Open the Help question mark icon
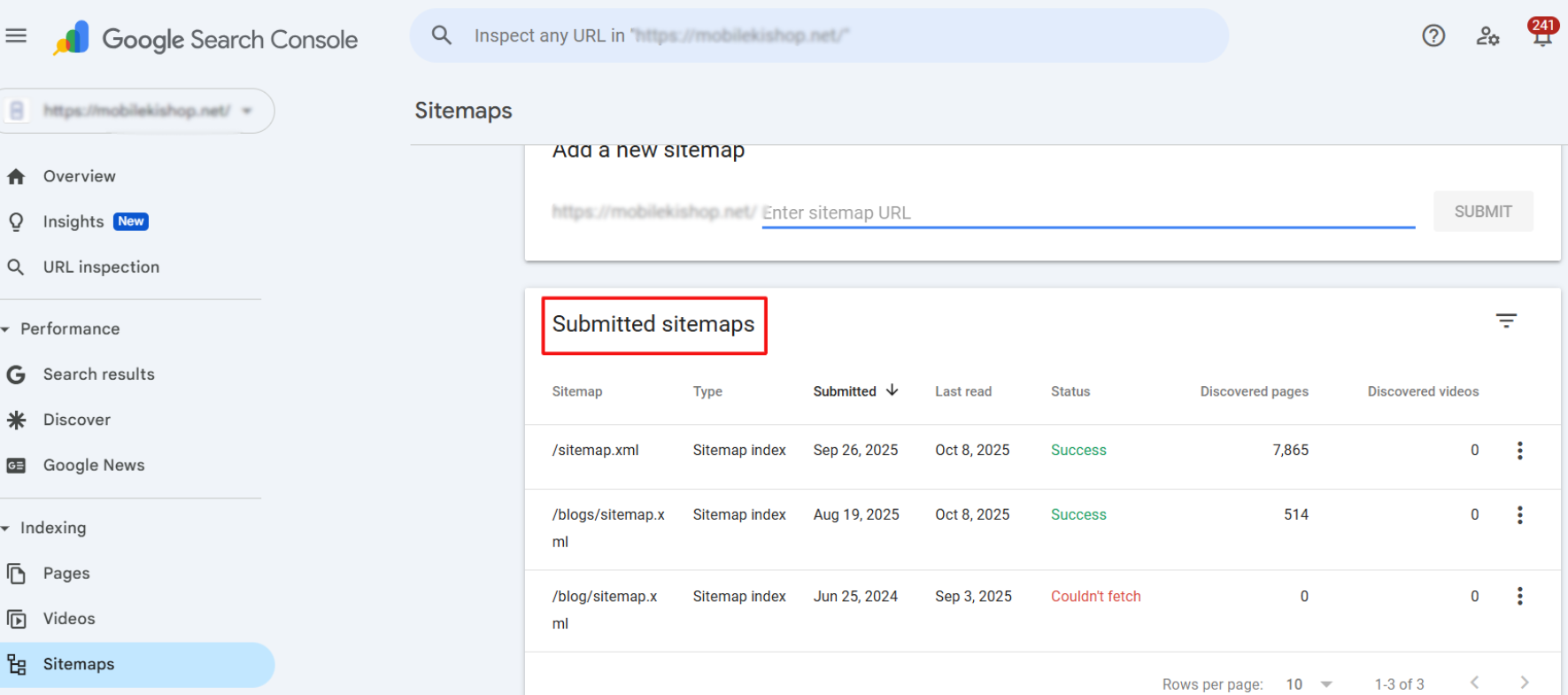 (x=1433, y=35)
